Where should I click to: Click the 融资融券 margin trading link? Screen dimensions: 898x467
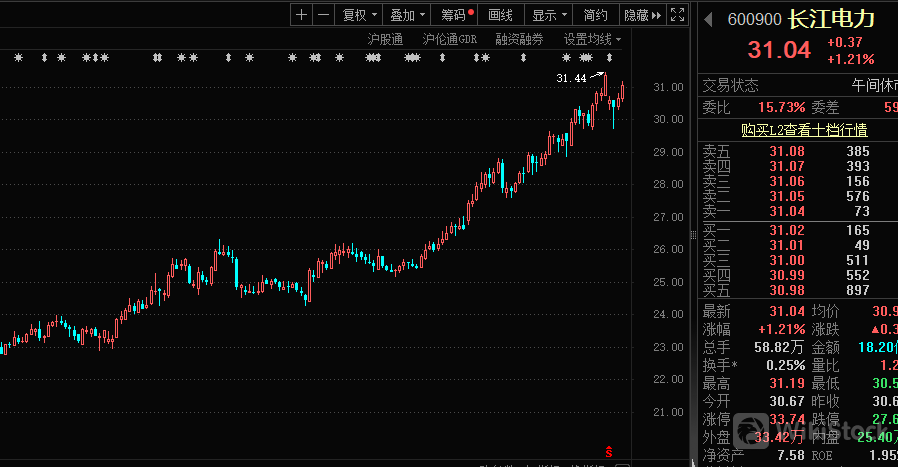point(519,39)
